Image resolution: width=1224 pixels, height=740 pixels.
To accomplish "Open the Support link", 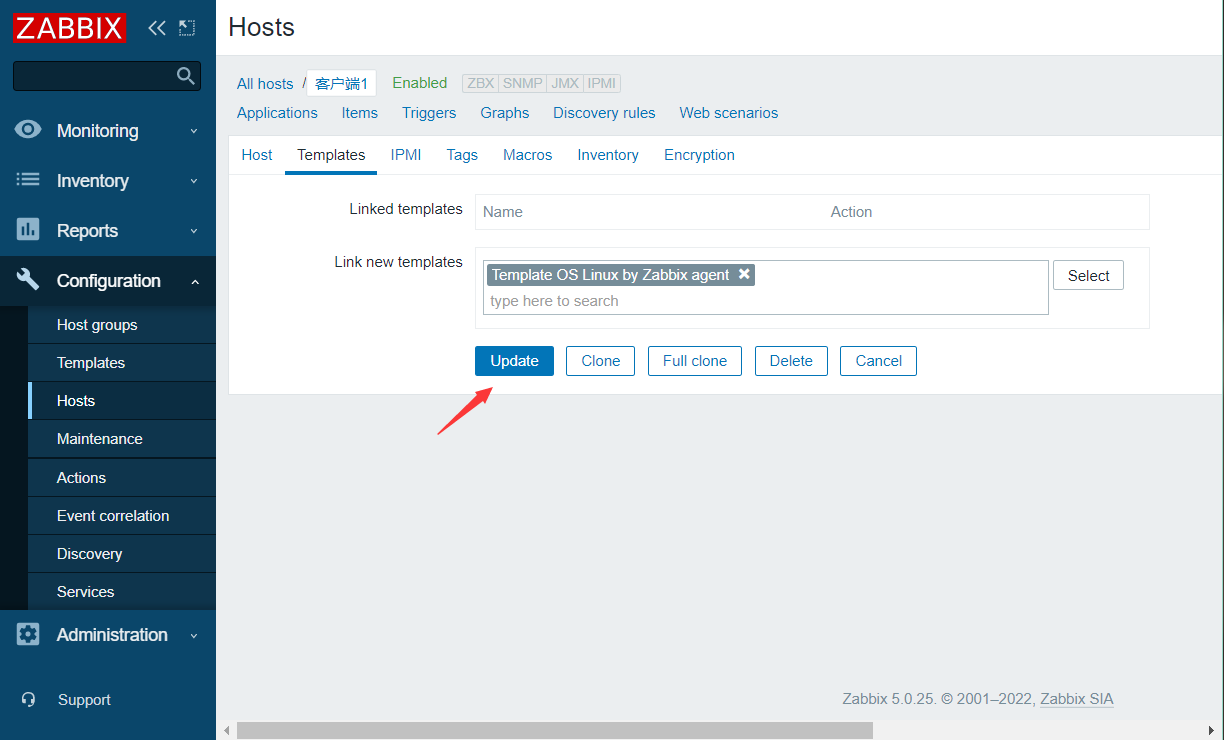I will pos(84,700).
